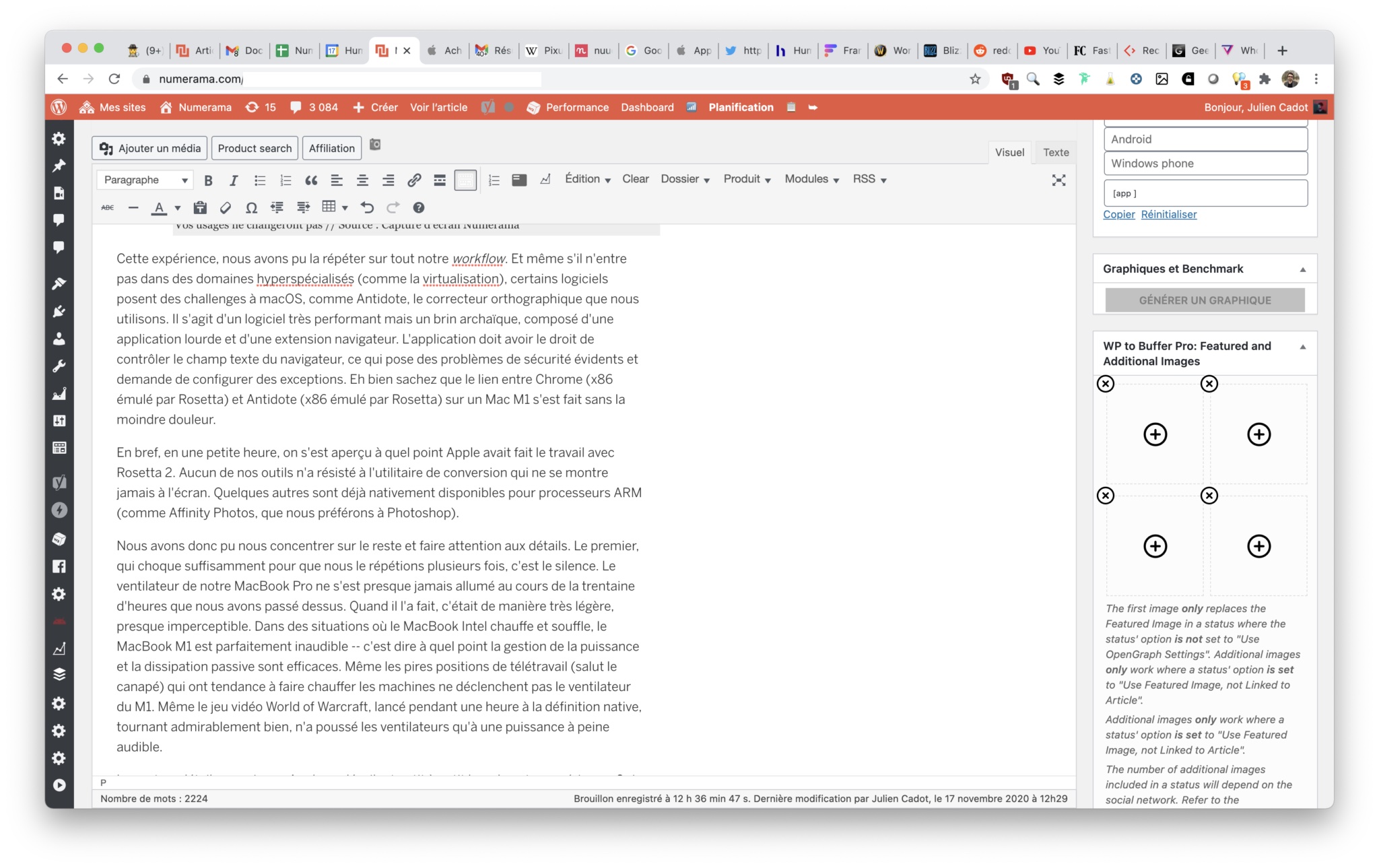Open Planification in admin bar
This screenshot has height=868, width=1379.
click(741, 107)
